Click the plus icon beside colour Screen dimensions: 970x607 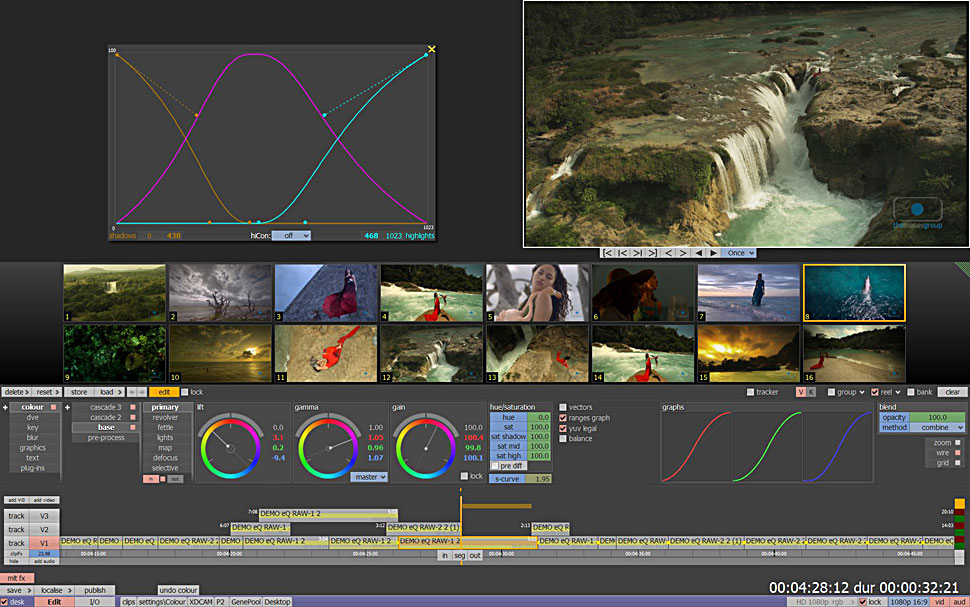click(x=5, y=408)
